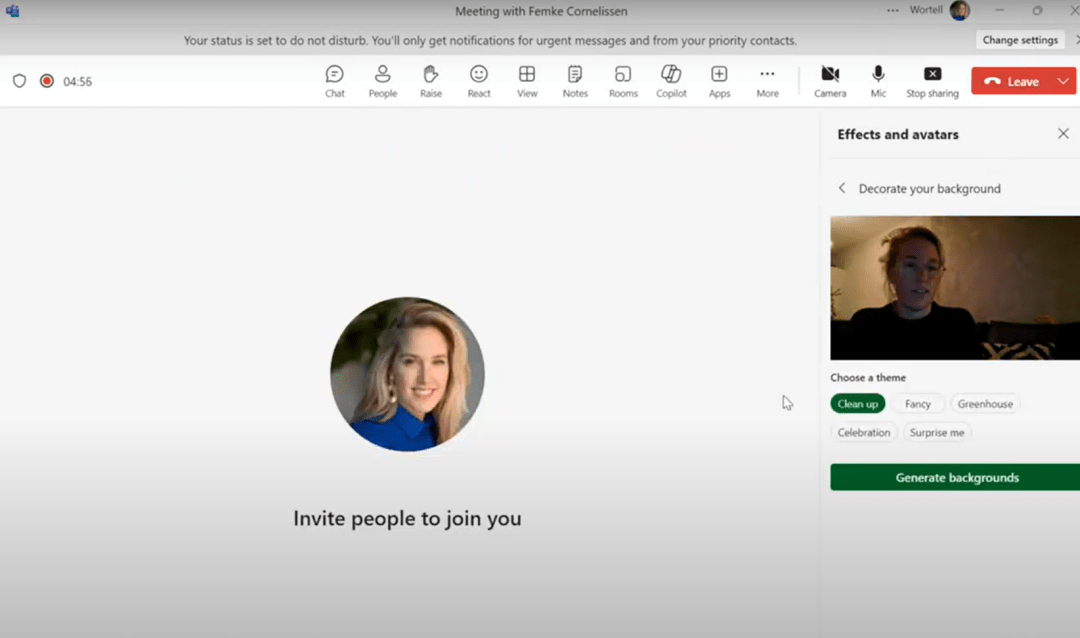Click Generate backgrounds button
The width and height of the screenshot is (1080, 638).
(x=955, y=478)
